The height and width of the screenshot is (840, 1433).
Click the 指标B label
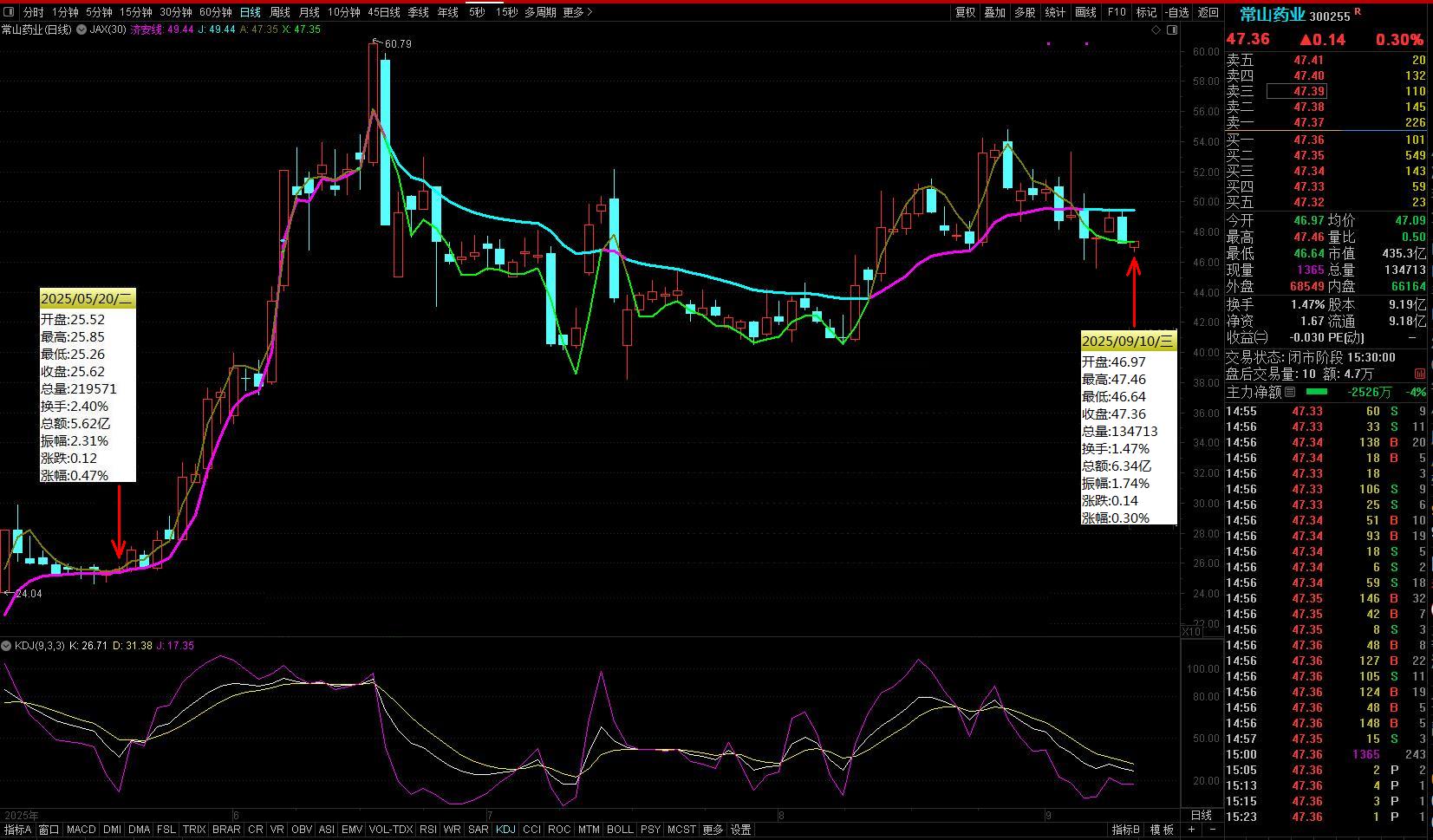pyautogui.click(x=1127, y=830)
